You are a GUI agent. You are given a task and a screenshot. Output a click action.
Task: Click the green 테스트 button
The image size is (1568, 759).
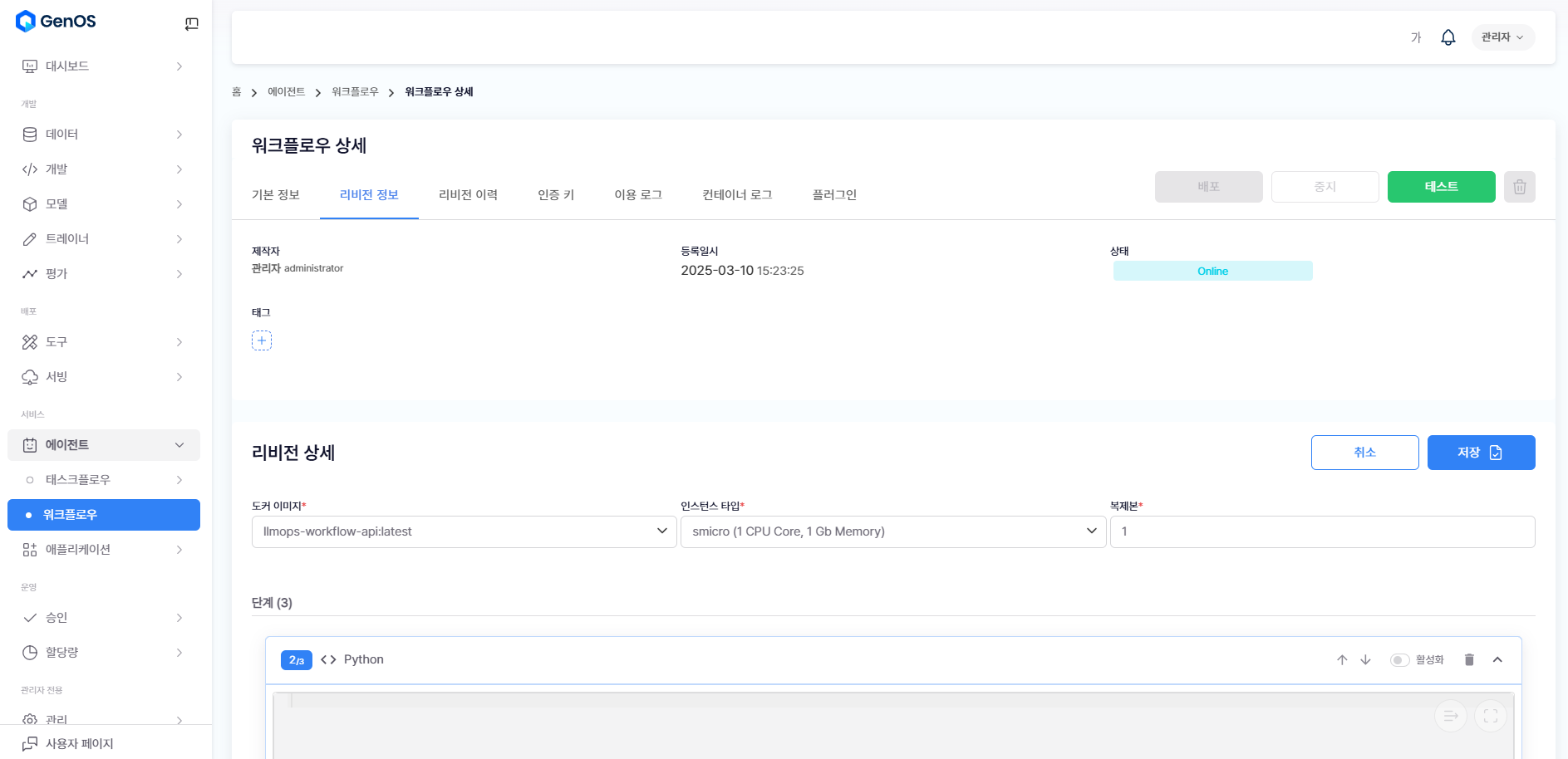click(x=1441, y=187)
